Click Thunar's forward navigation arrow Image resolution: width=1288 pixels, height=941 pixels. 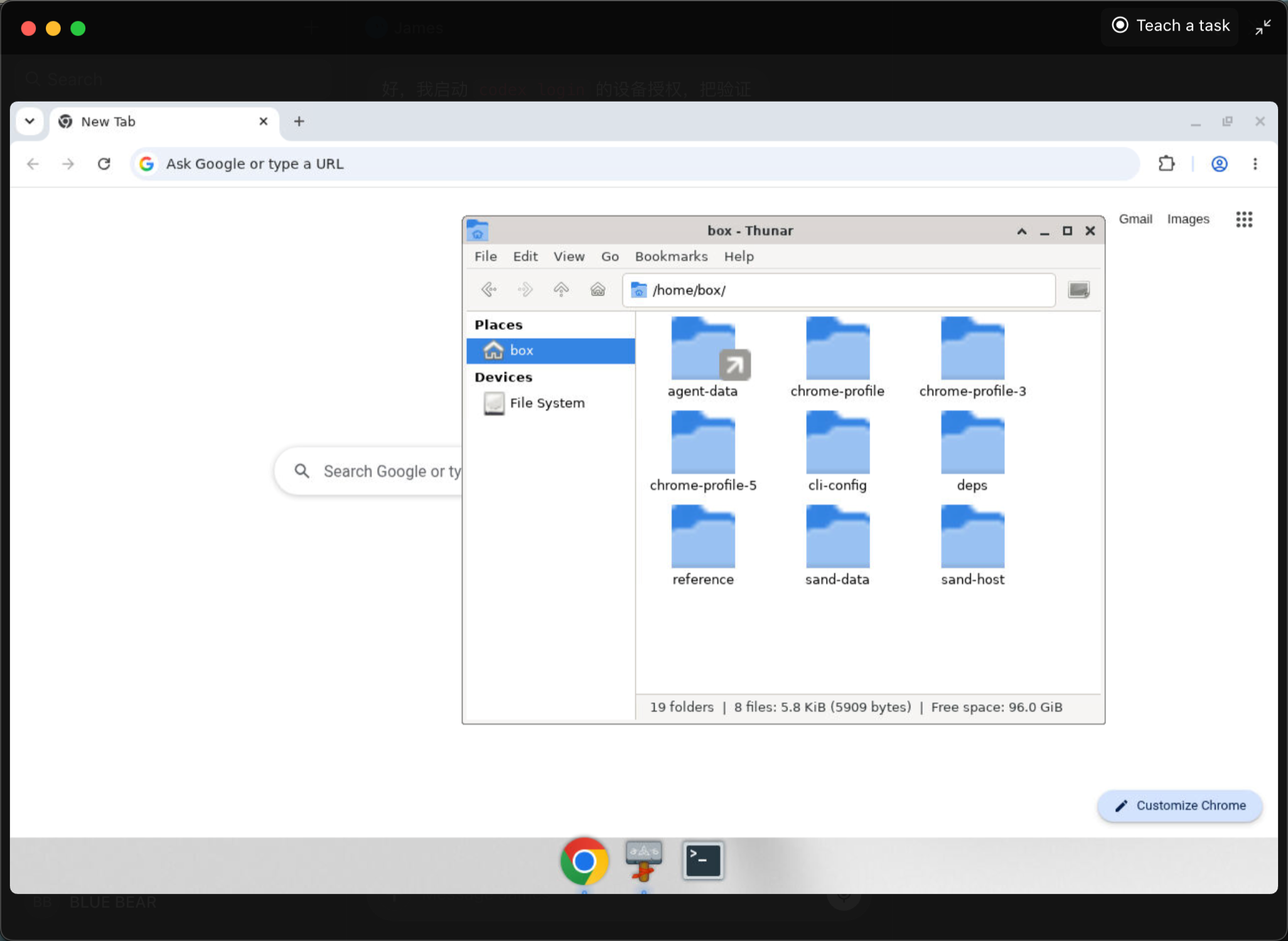pyautogui.click(x=525, y=289)
